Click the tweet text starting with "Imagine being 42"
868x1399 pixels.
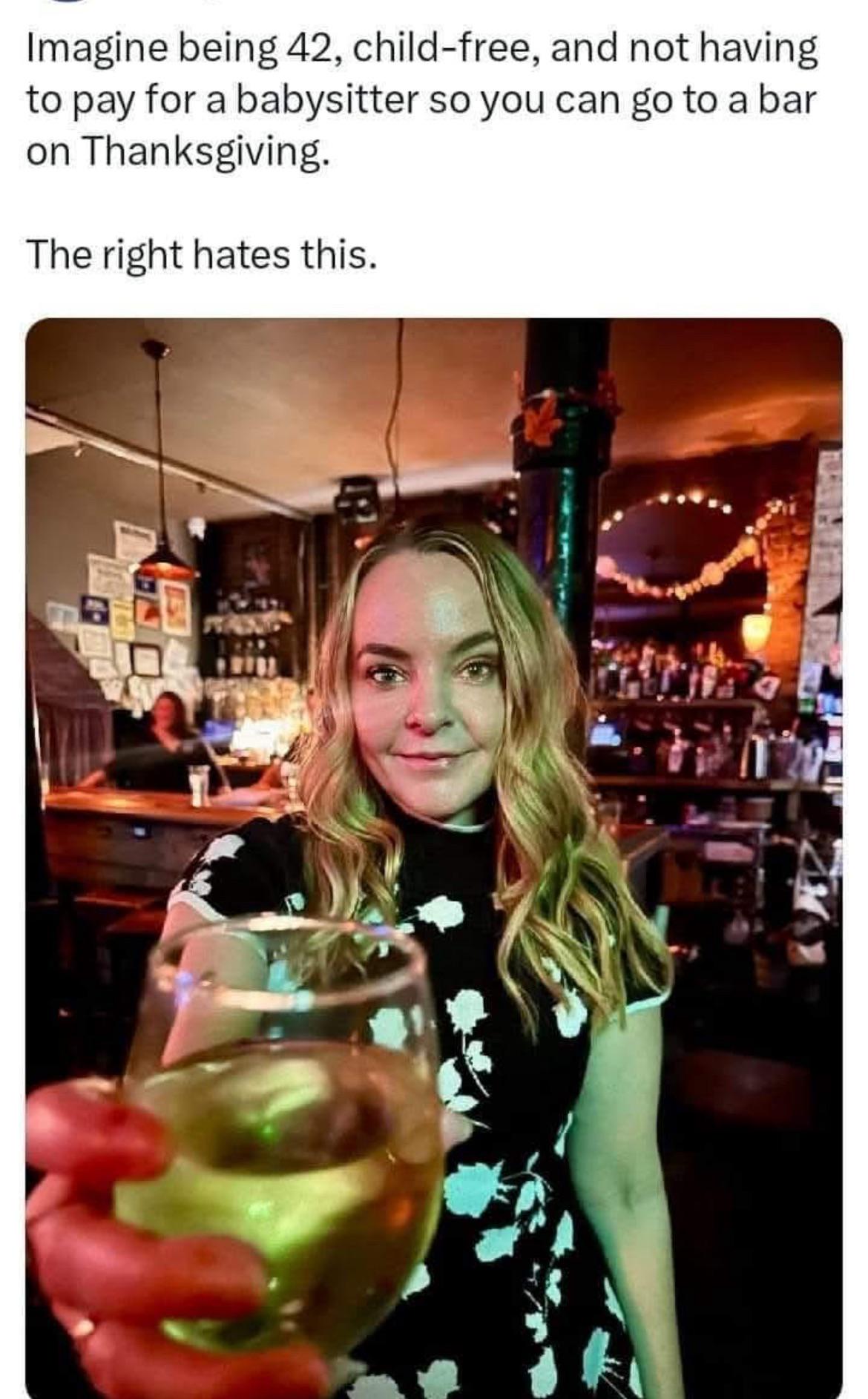click(x=423, y=99)
